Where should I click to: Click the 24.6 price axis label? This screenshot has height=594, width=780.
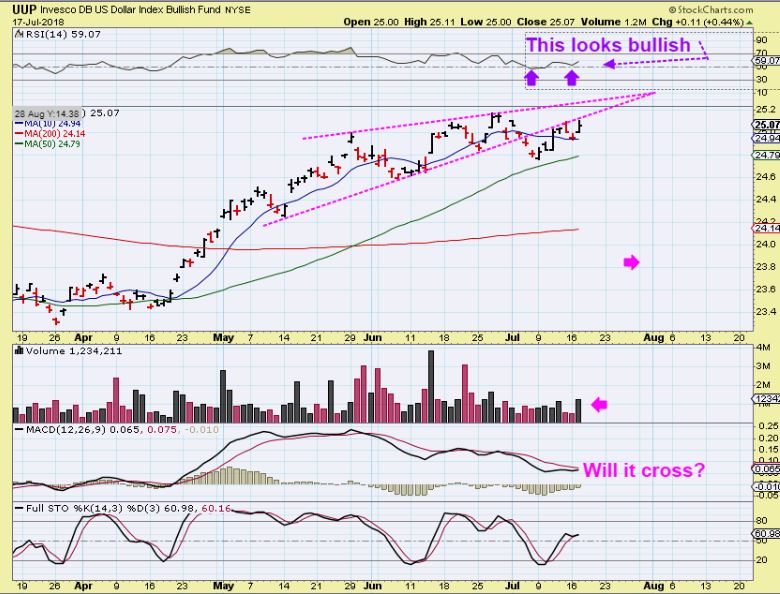pyautogui.click(x=767, y=177)
